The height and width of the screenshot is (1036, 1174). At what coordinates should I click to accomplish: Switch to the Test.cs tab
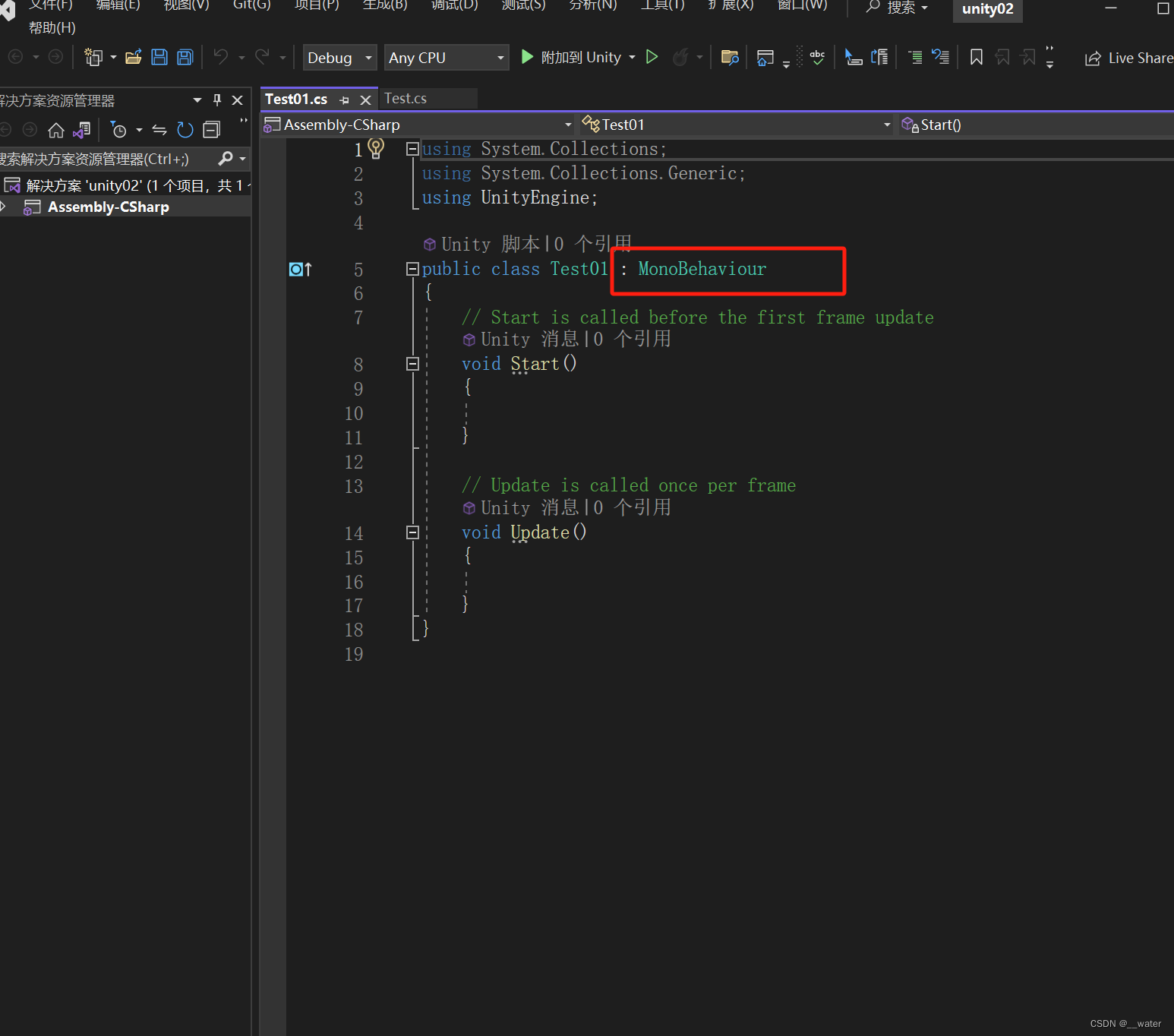pos(405,98)
